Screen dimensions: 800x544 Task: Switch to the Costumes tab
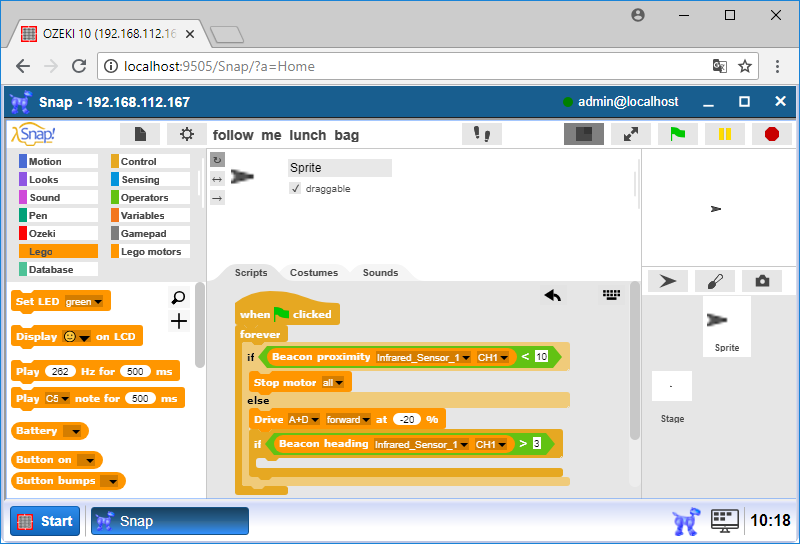tap(313, 272)
